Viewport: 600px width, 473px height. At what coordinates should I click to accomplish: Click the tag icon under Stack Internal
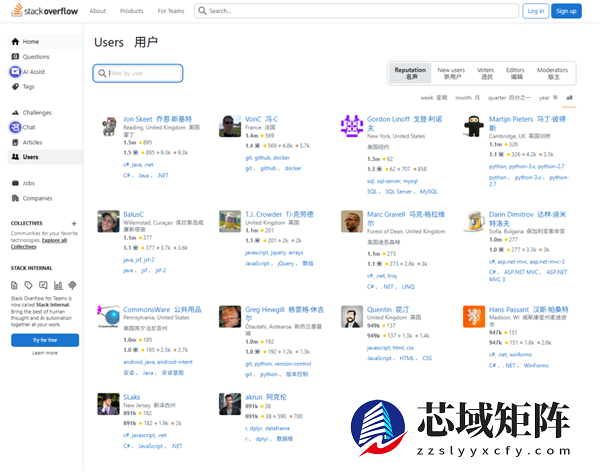(x=29, y=285)
